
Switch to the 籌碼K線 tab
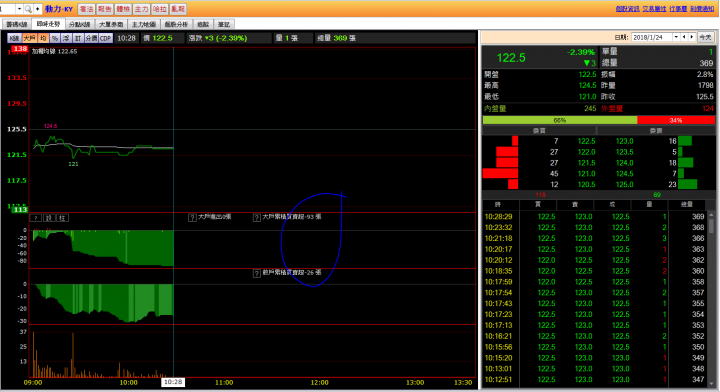pos(17,24)
